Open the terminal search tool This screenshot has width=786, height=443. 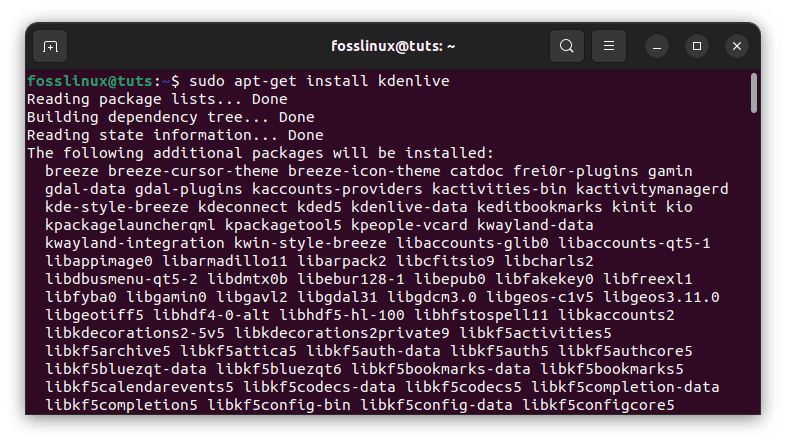tap(566, 46)
